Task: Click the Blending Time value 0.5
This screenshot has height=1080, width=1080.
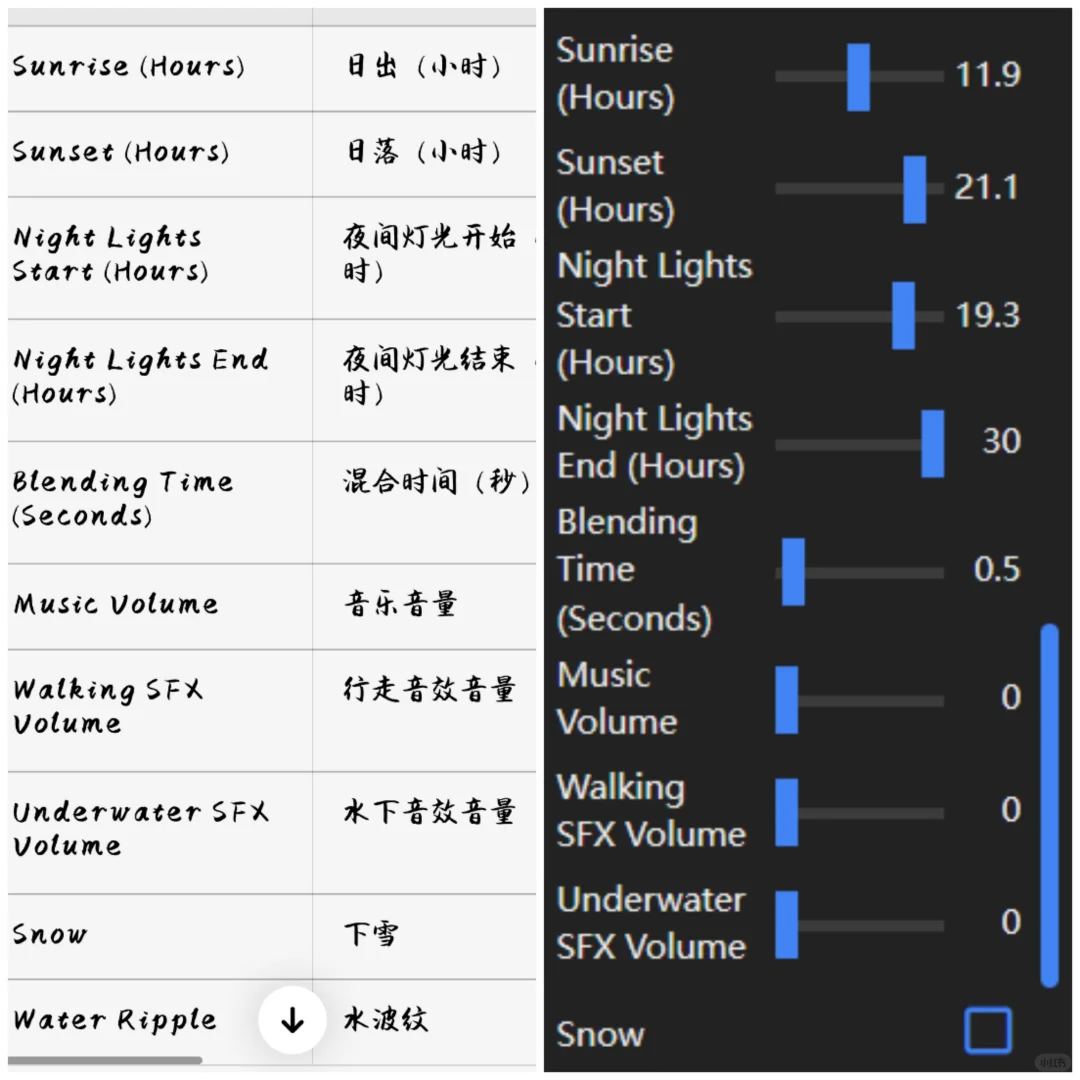Action: 996,570
